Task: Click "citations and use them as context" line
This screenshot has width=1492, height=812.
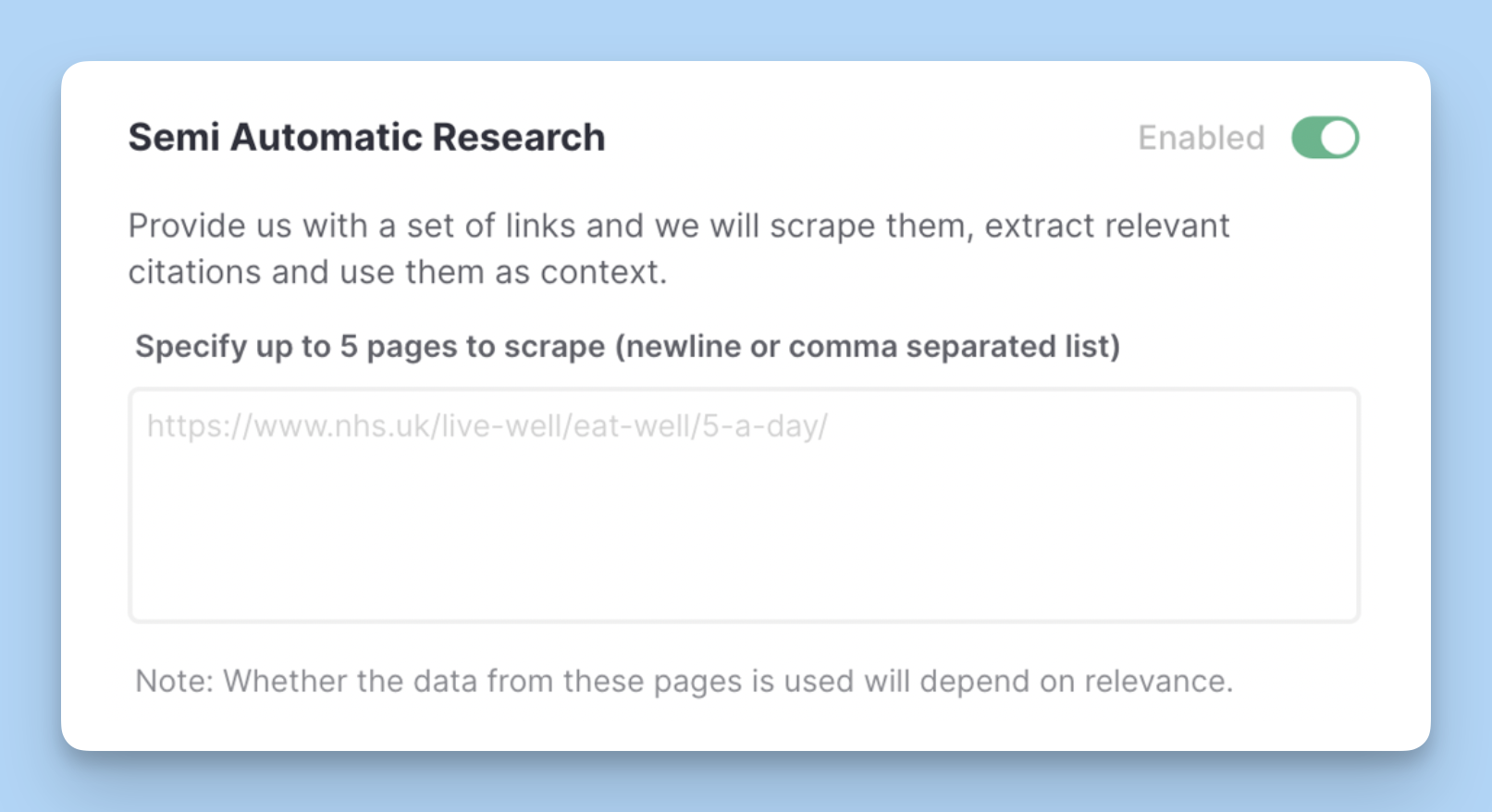Action: 397,273
